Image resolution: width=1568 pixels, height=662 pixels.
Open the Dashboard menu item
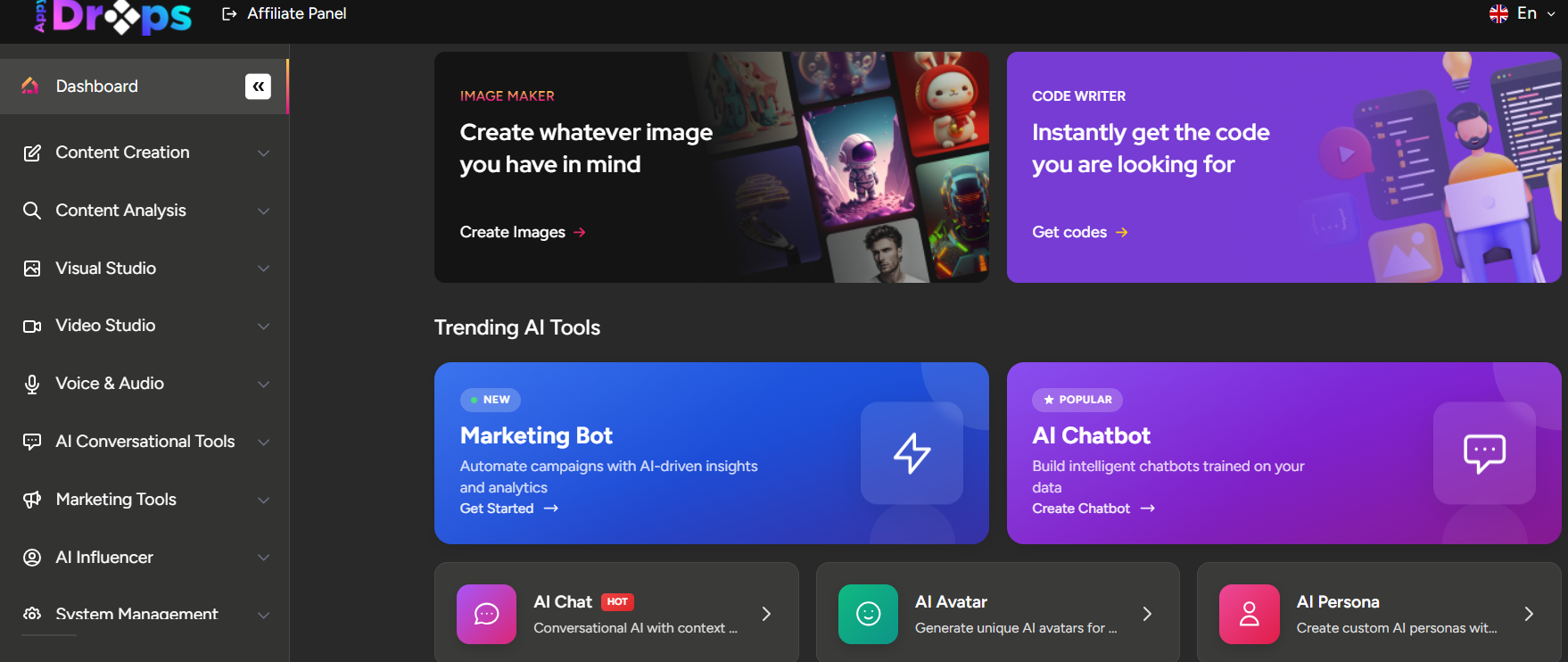(97, 87)
